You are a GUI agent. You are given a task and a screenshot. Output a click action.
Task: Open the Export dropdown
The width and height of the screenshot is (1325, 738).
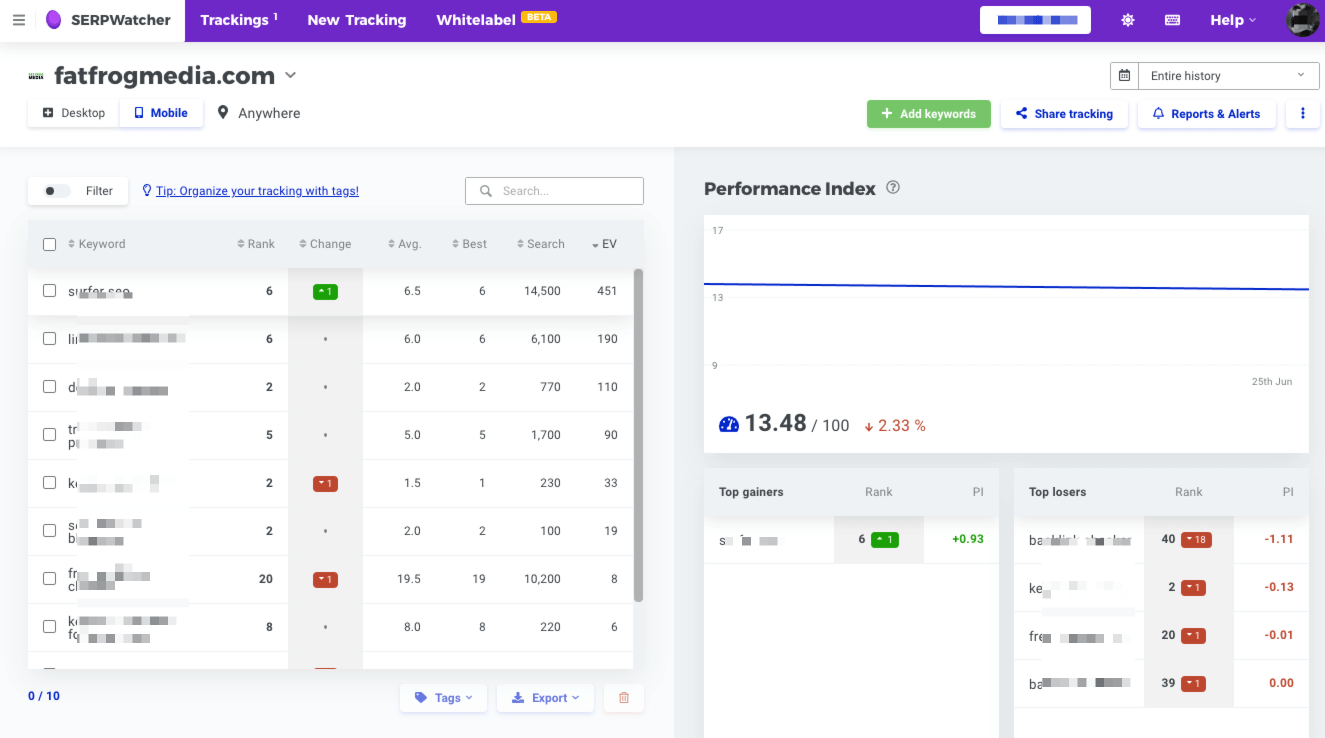(x=545, y=698)
